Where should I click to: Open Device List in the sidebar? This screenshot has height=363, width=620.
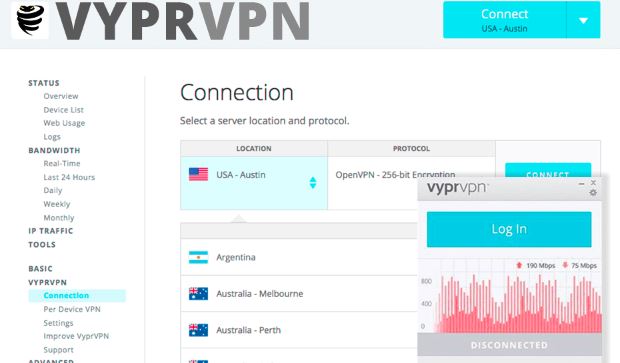coord(63,110)
